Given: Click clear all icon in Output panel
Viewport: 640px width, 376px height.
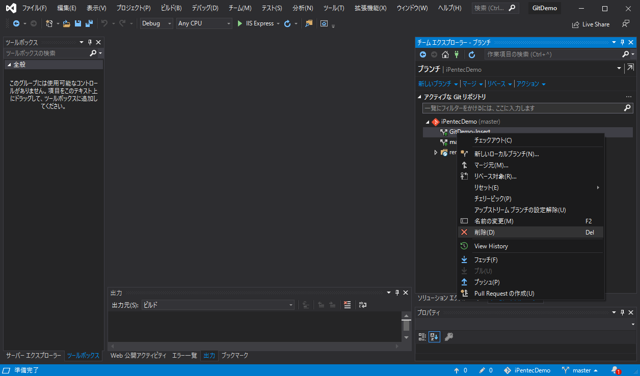Looking at the screenshot, I should [x=347, y=305].
